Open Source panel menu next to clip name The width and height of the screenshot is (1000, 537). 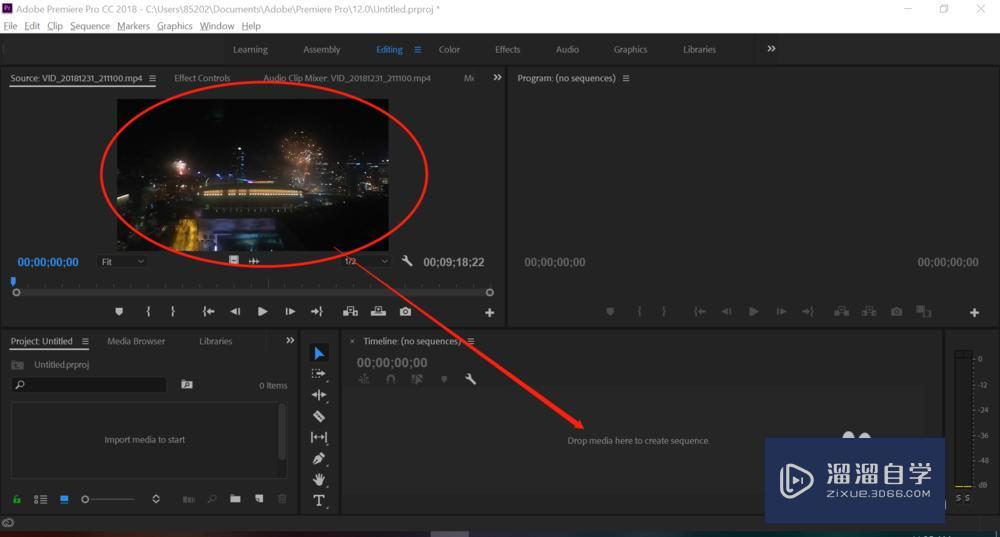click(152, 78)
